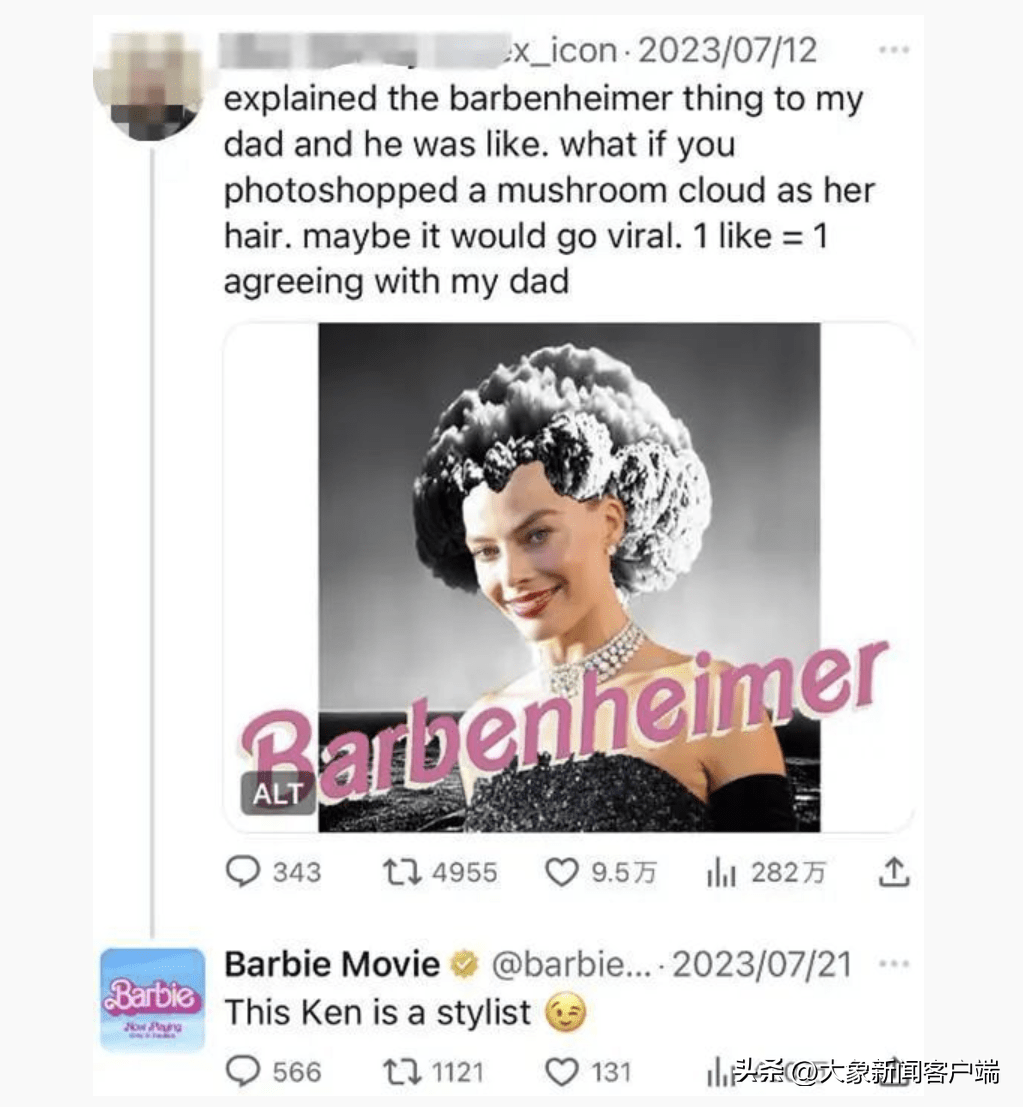
Task: View analytics showing 282万 views
Action: (x=766, y=873)
